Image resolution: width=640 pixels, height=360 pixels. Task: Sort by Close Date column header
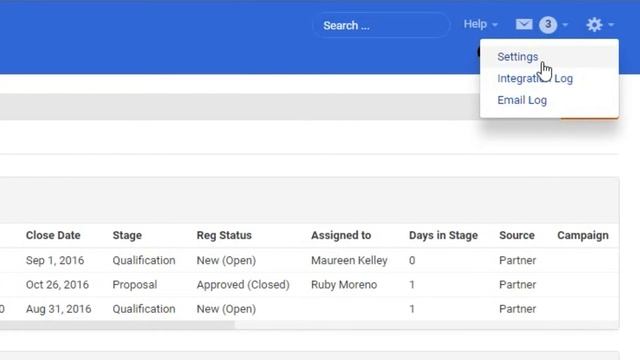click(53, 235)
